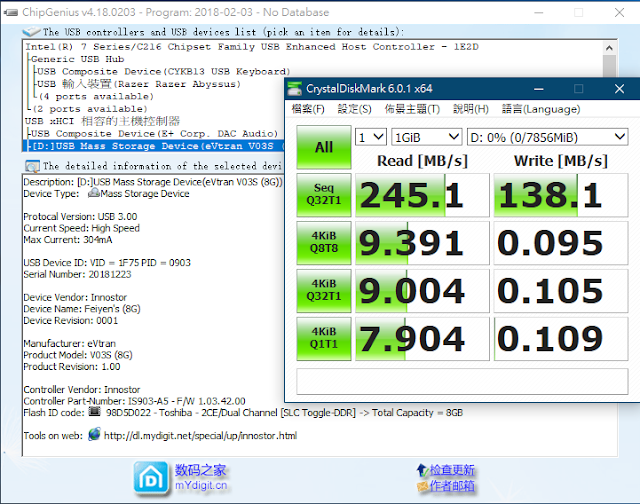Click the magnifier icon beside detailed information heading
This screenshot has height=504, width=640.
point(32,166)
